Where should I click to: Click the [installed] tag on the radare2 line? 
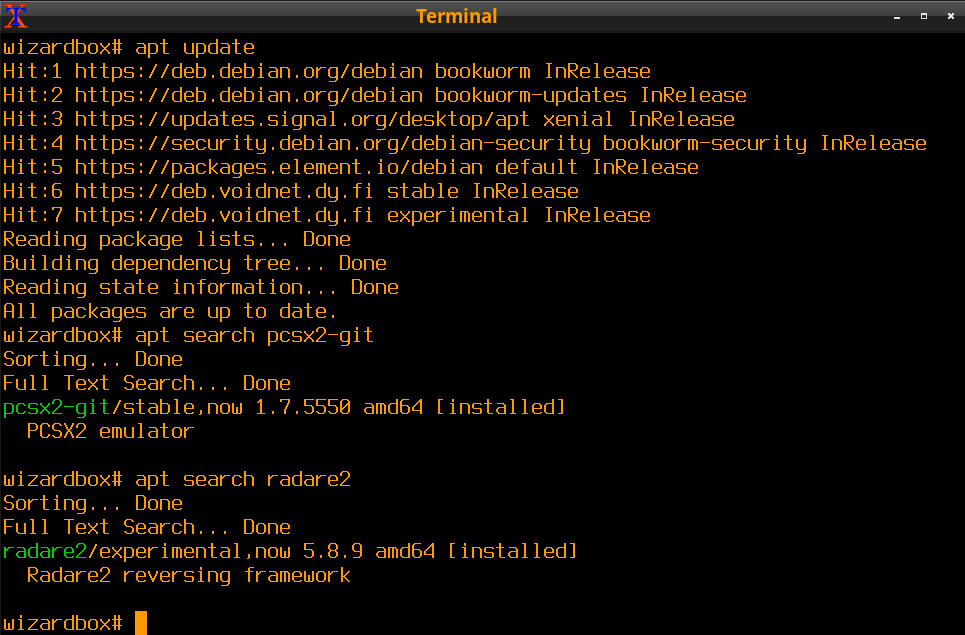pos(512,551)
